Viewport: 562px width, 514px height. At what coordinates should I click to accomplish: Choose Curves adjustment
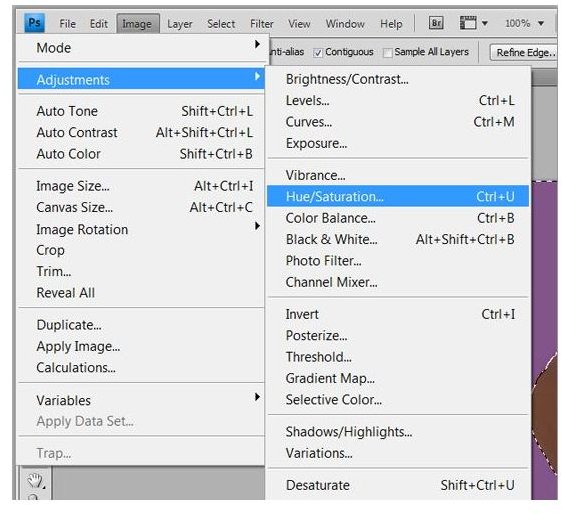[398, 122]
